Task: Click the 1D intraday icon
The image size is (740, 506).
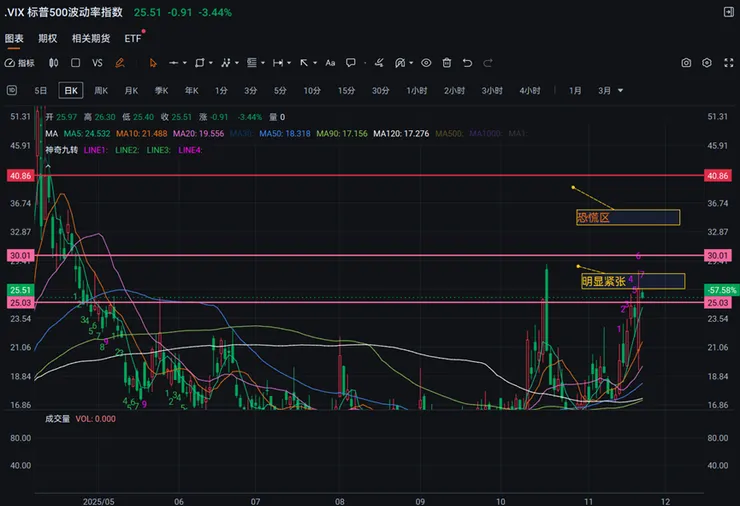Action: click(x=12, y=90)
